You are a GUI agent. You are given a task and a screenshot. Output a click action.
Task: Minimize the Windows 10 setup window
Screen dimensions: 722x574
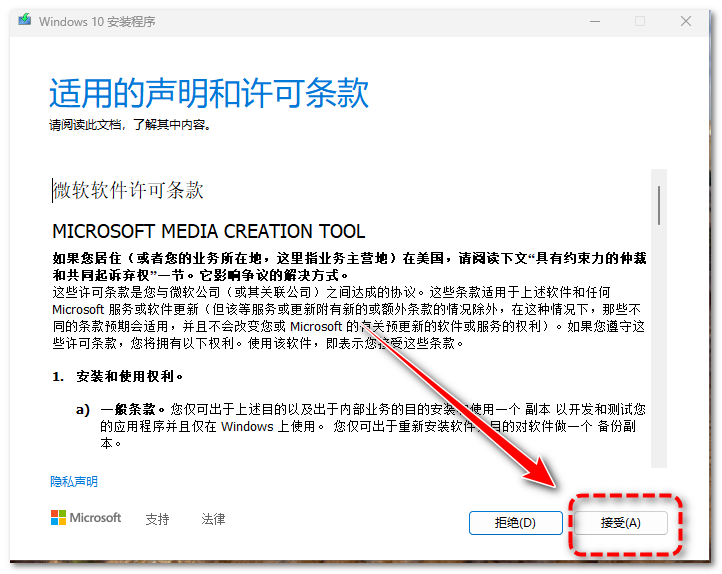point(595,21)
